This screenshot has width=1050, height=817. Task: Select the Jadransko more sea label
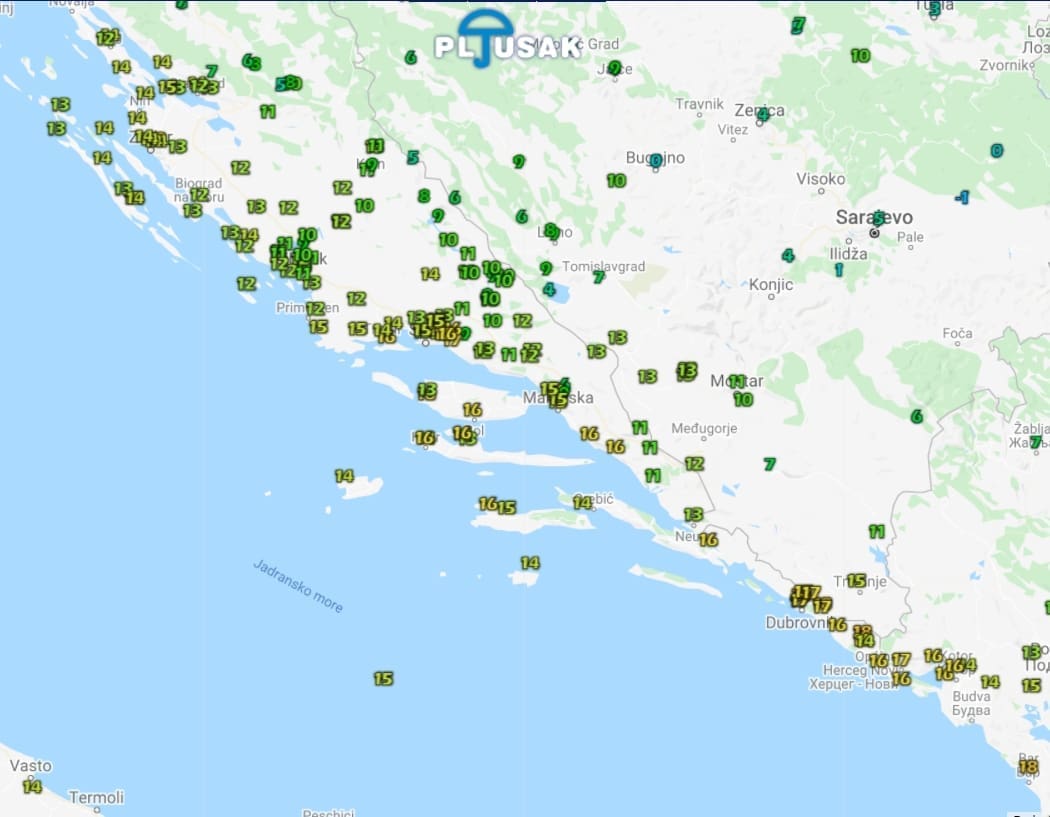(x=298, y=586)
